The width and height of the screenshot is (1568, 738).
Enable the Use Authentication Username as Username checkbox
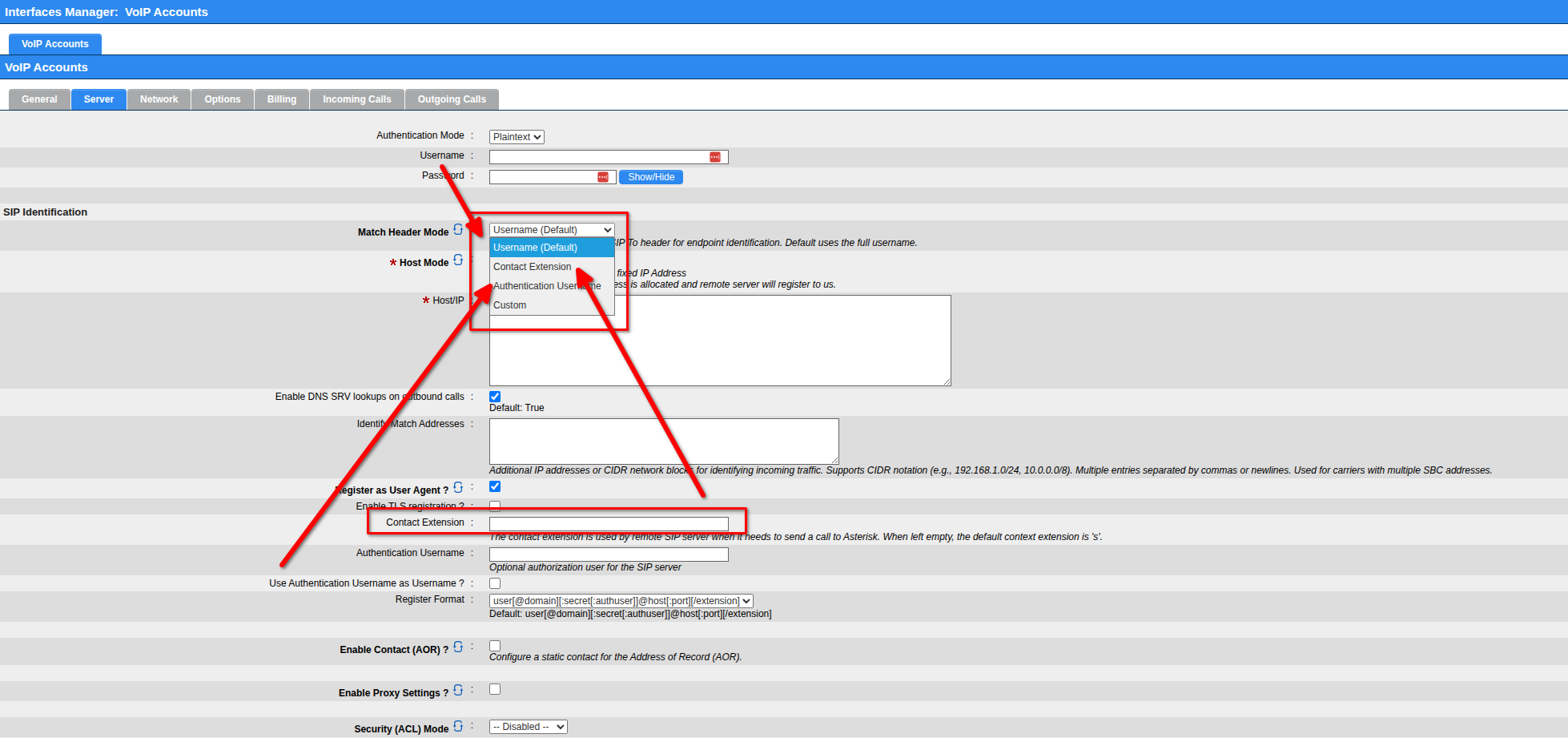click(495, 583)
